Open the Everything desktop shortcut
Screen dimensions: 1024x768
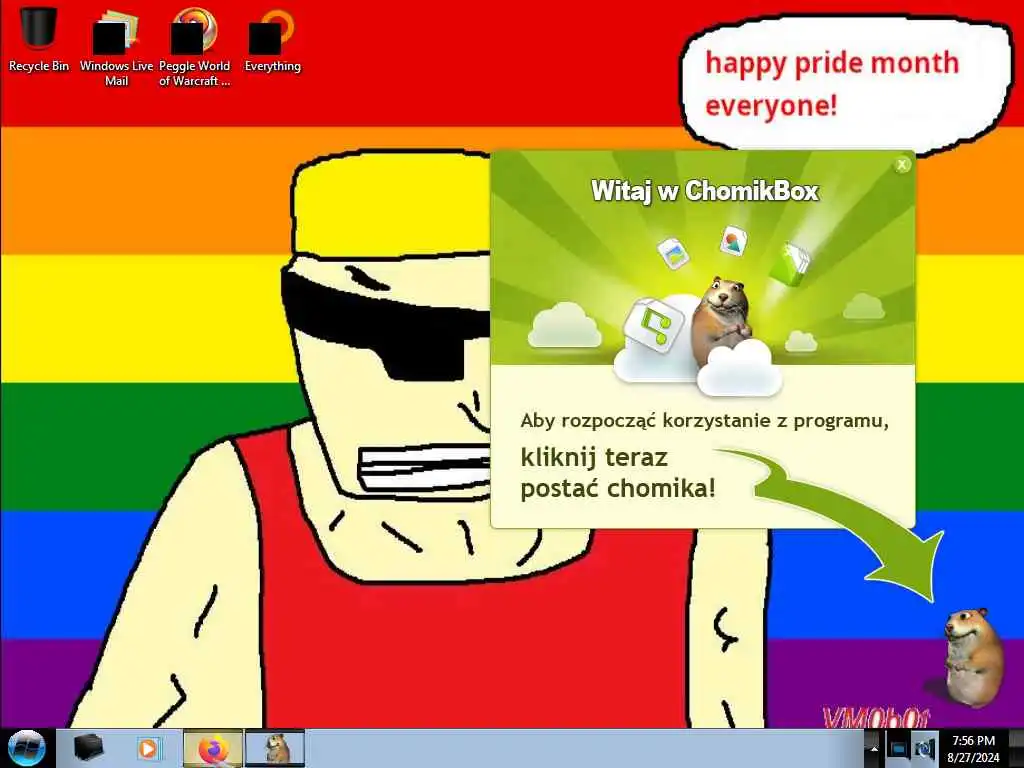click(x=272, y=39)
